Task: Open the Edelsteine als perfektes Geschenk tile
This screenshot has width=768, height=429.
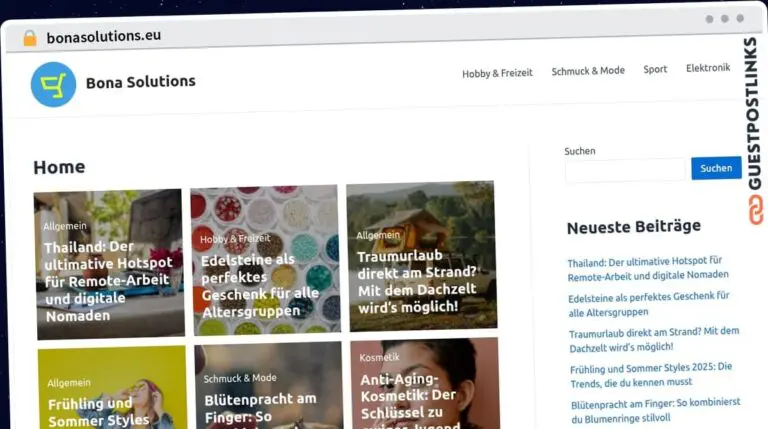Action: [x=265, y=260]
